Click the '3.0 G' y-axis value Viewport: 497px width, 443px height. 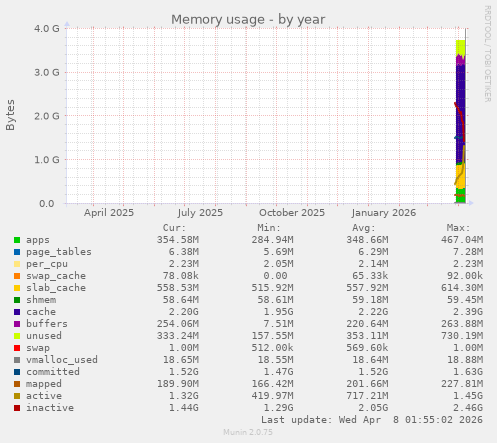tap(47, 72)
